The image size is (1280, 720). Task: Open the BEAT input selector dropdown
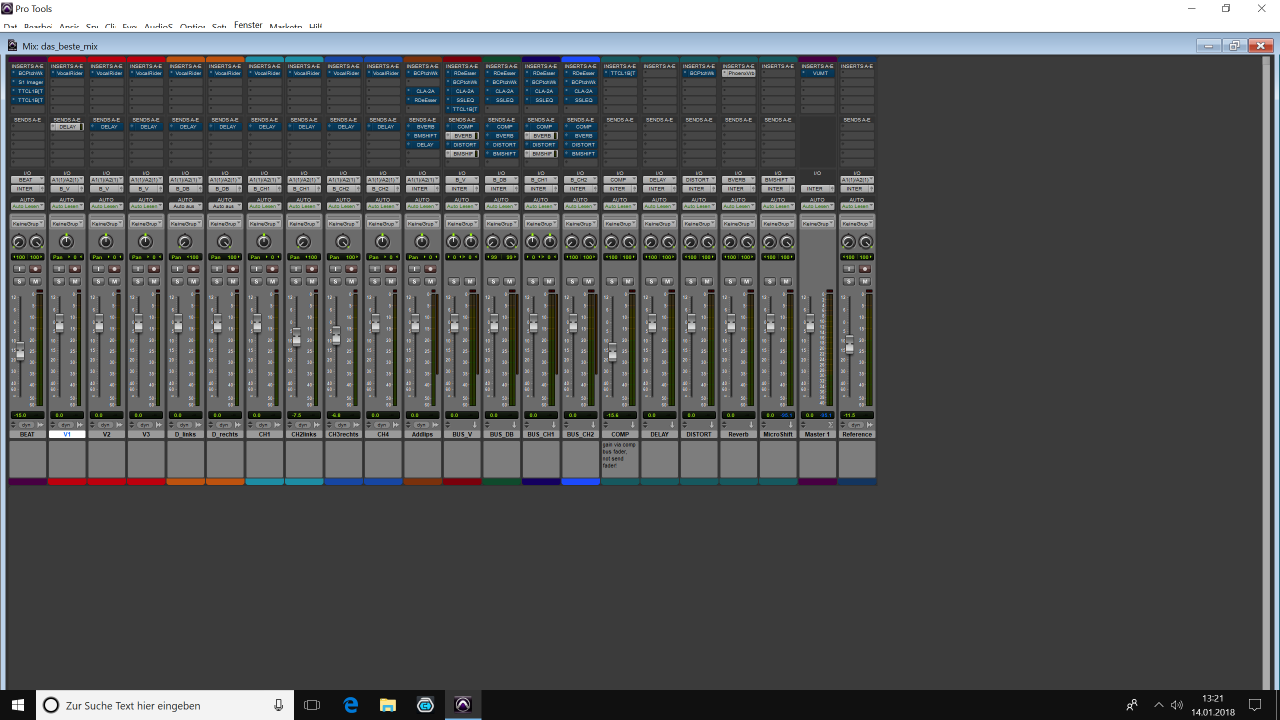tap(28, 180)
